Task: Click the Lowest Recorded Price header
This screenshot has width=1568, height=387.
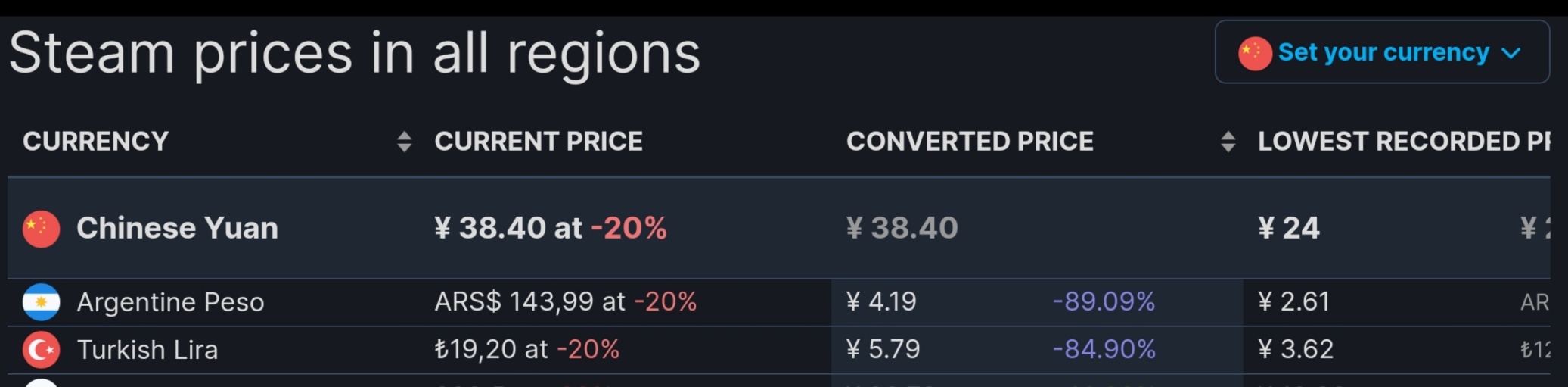Action: tap(1404, 141)
